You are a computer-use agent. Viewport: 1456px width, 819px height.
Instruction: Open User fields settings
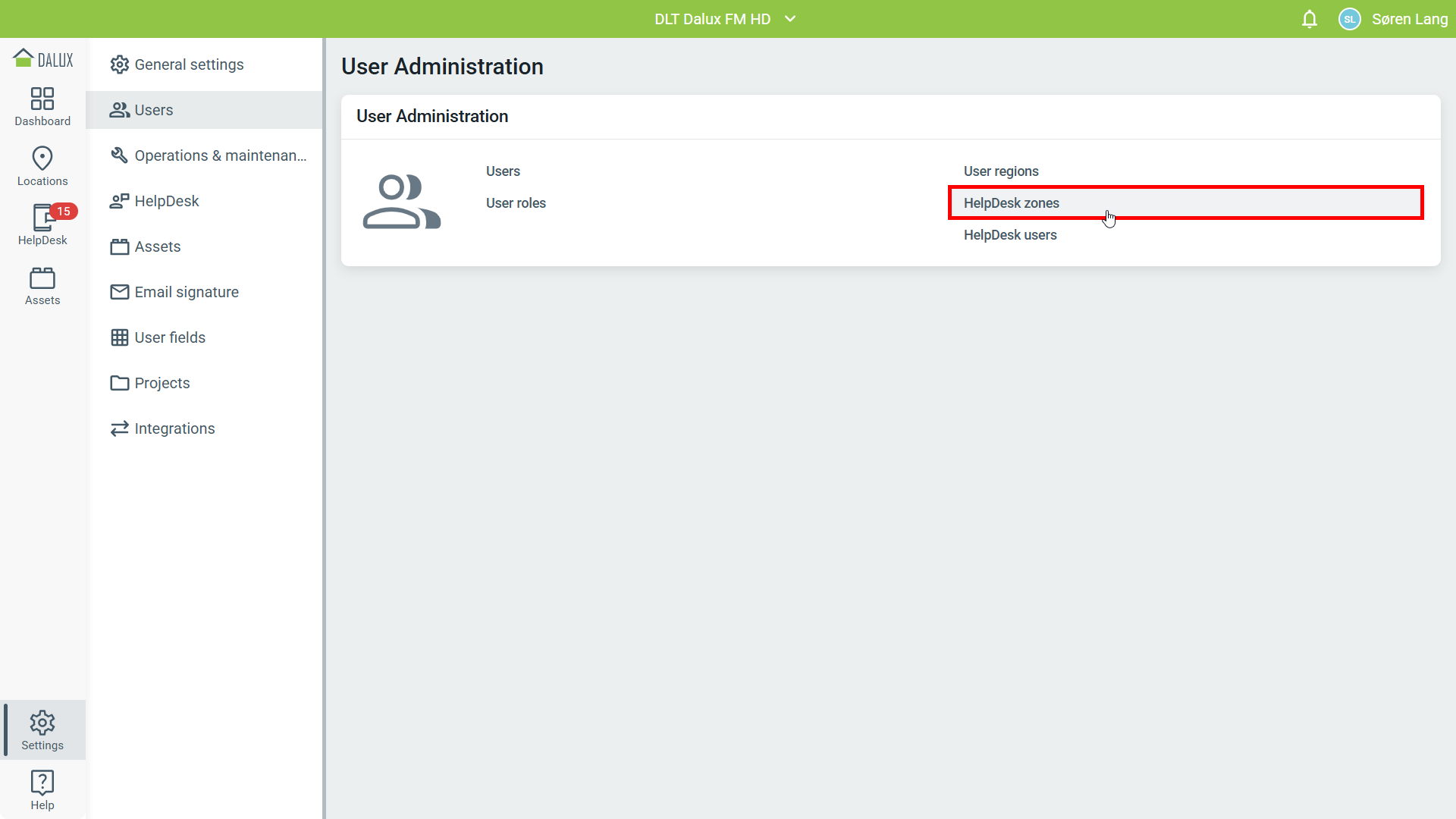coord(204,337)
